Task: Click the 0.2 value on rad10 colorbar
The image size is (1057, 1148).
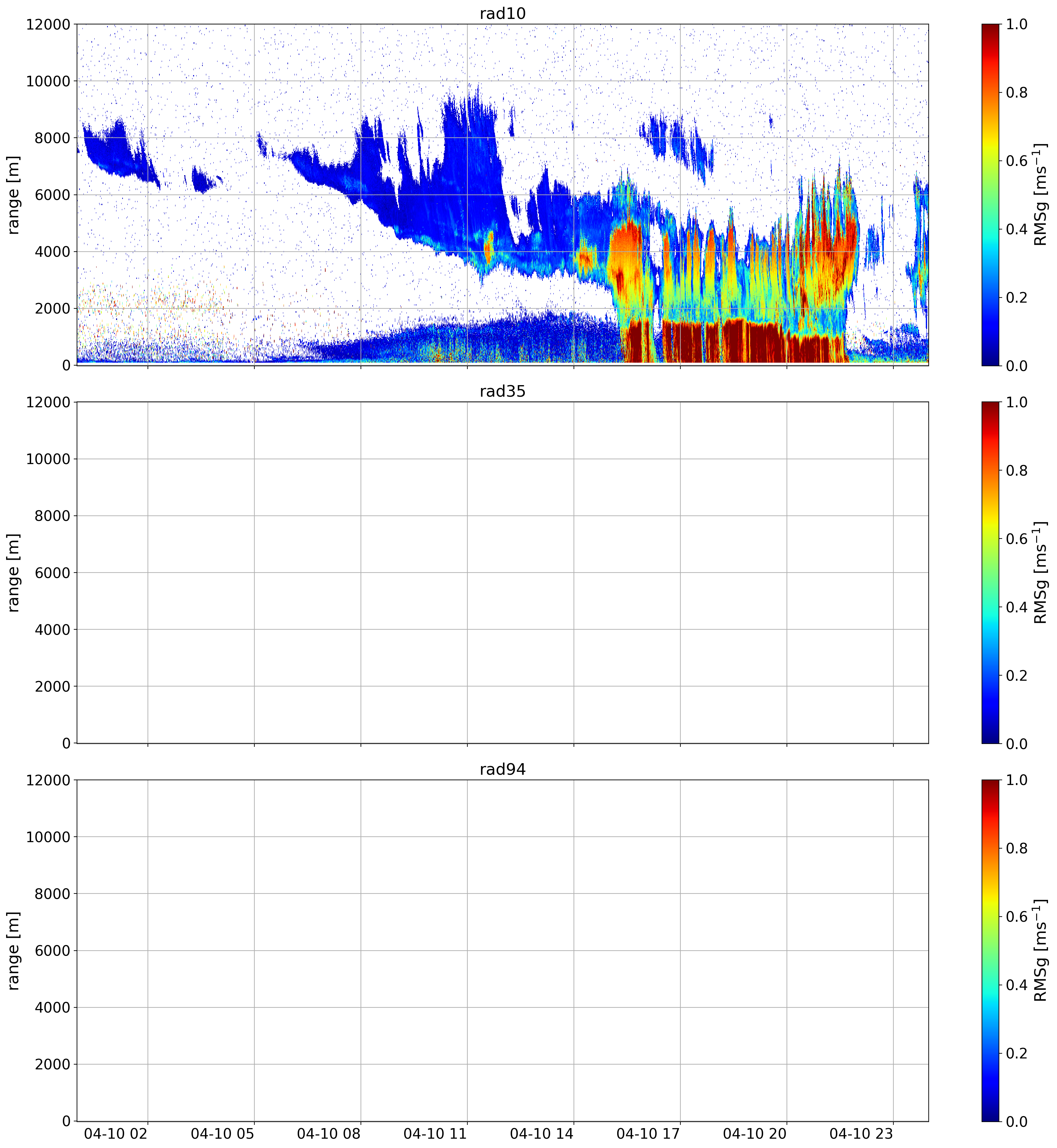Action: pyautogui.click(x=1017, y=297)
